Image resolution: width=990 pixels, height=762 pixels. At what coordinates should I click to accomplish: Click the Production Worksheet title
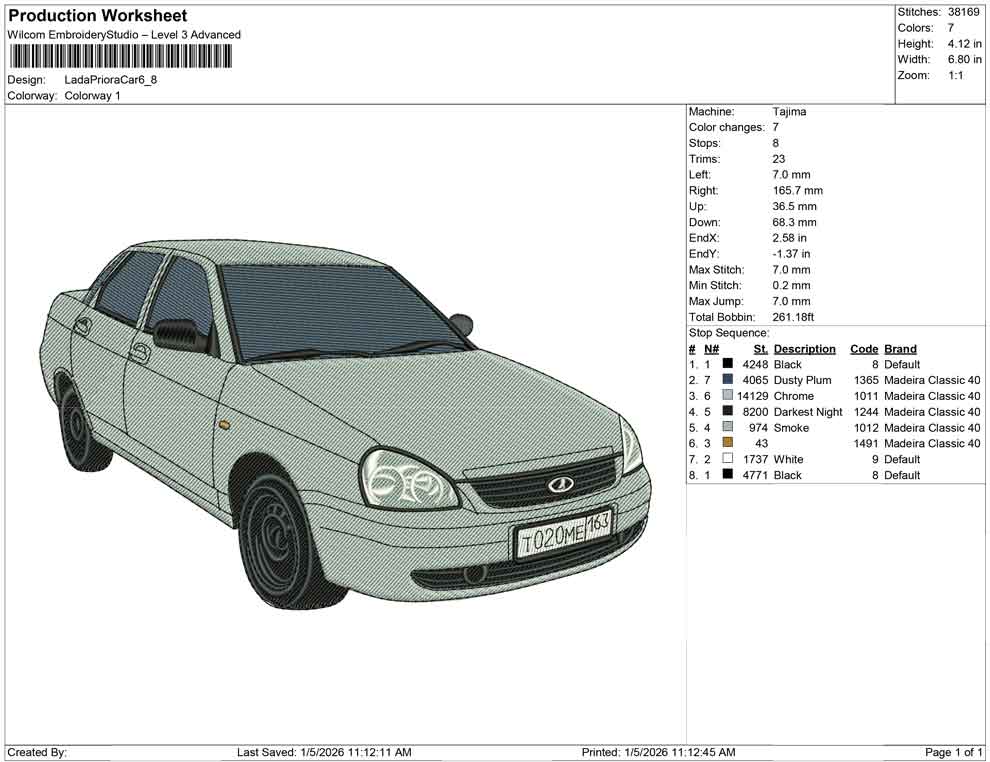(96, 16)
